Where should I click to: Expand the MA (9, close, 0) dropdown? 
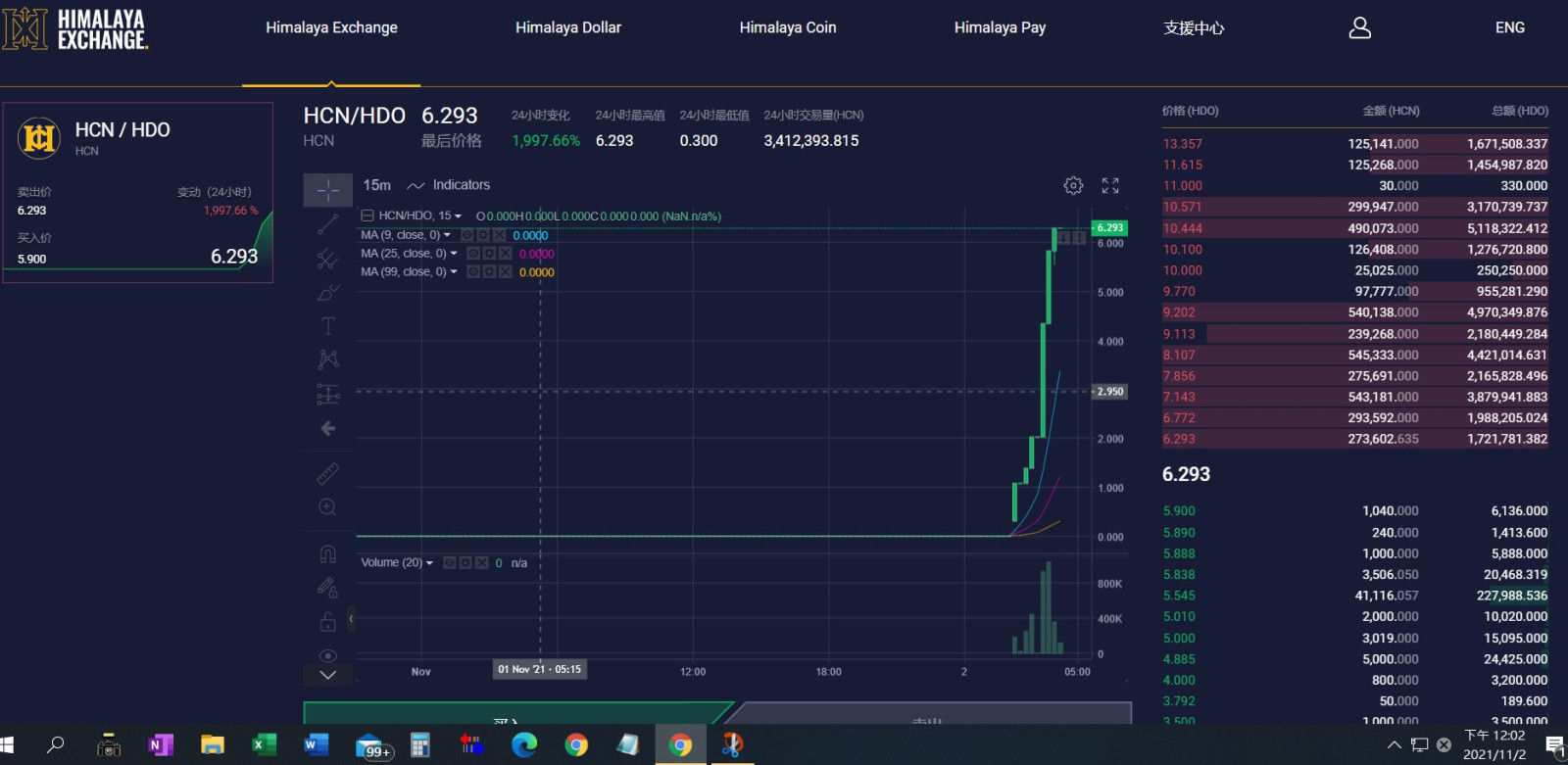(447, 235)
